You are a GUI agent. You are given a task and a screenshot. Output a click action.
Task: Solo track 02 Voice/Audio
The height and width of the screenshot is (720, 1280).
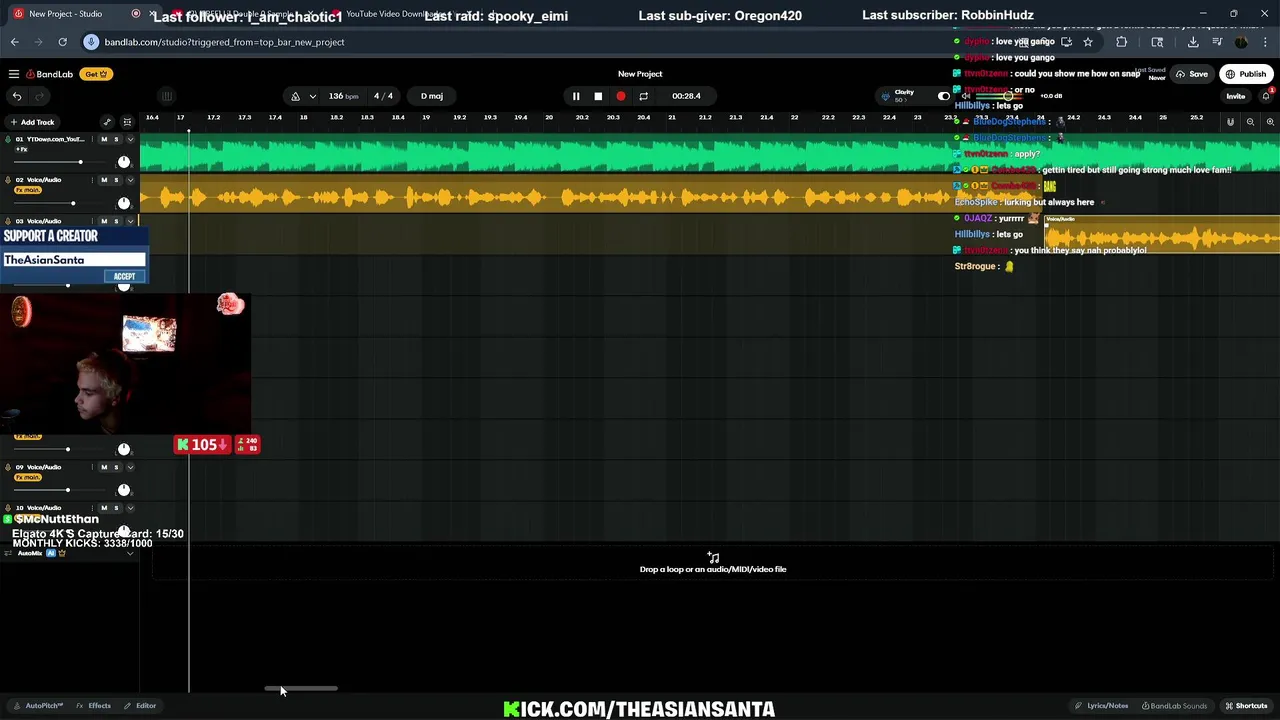pos(116,180)
